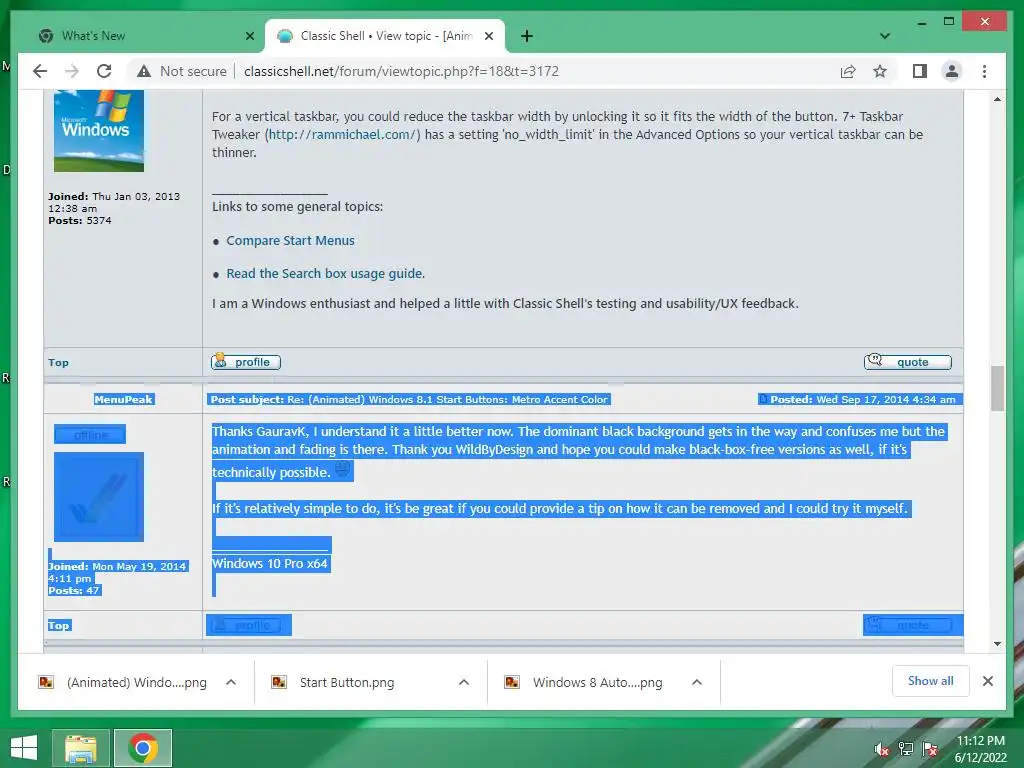Reload the Classic Shell forum page
This screenshot has width=1024, height=768.
point(104,71)
